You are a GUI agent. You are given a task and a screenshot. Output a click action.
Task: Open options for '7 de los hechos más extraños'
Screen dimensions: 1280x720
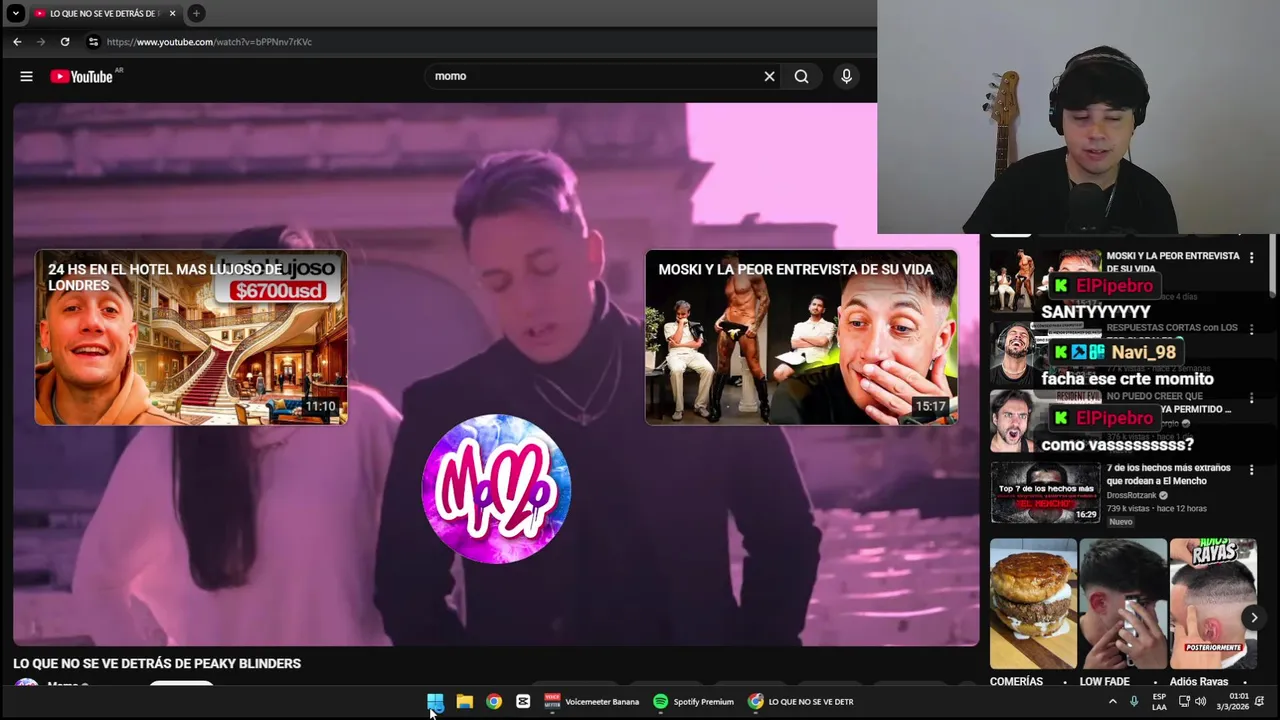(x=1251, y=469)
